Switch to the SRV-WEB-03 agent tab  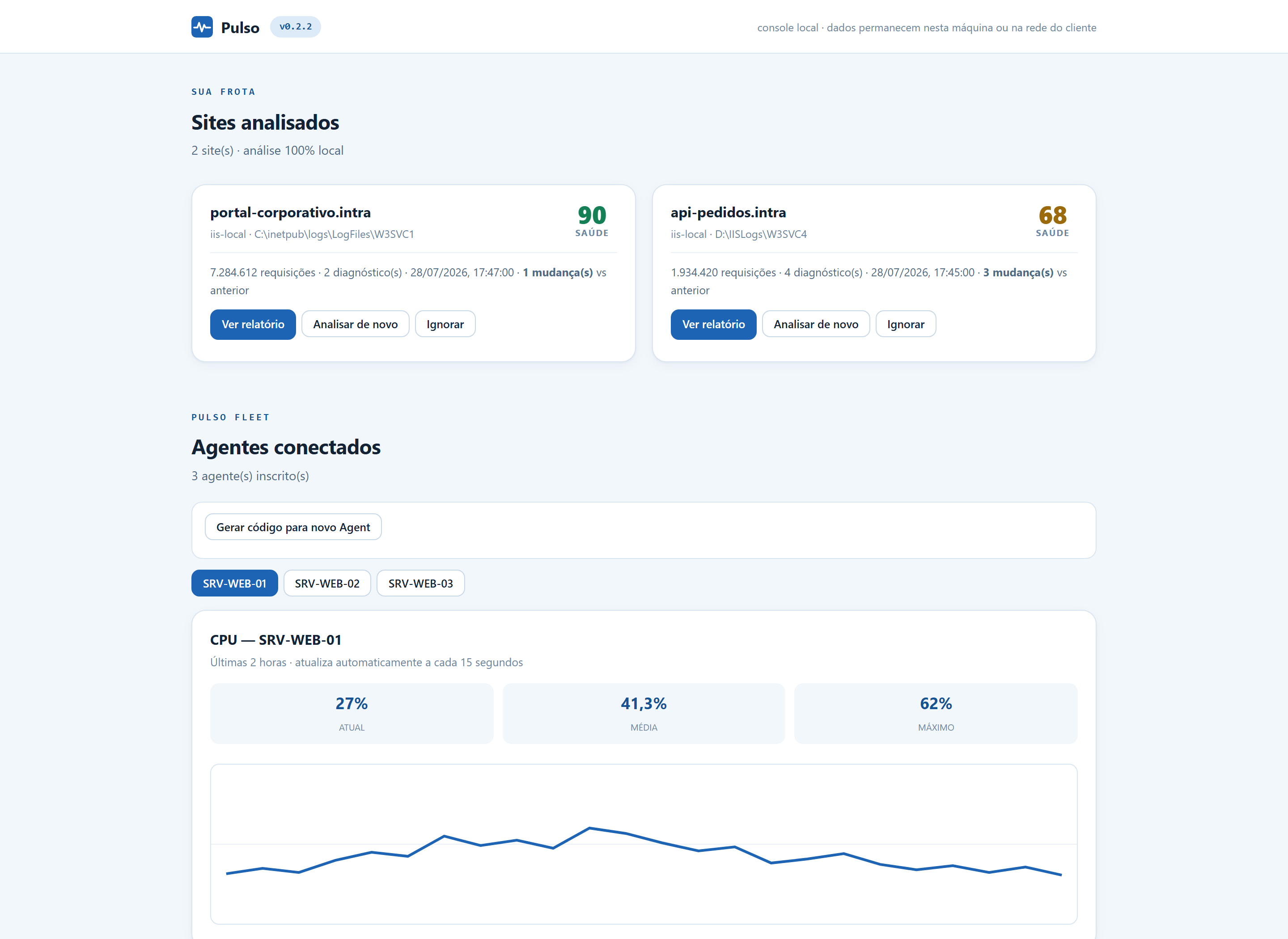click(x=421, y=583)
